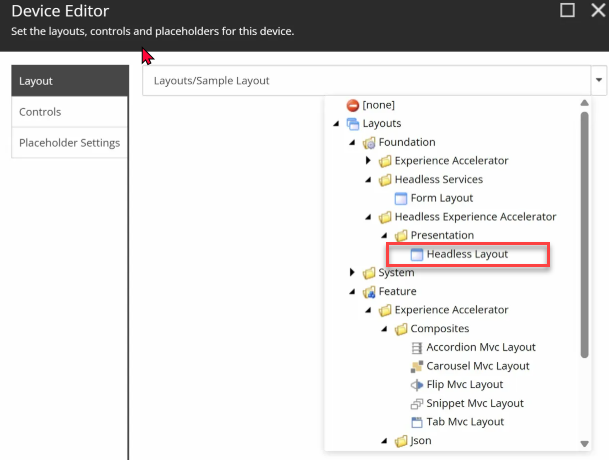Click the Layouts/Sample Layout input field
This screenshot has width=609, height=460.
click(365, 80)
